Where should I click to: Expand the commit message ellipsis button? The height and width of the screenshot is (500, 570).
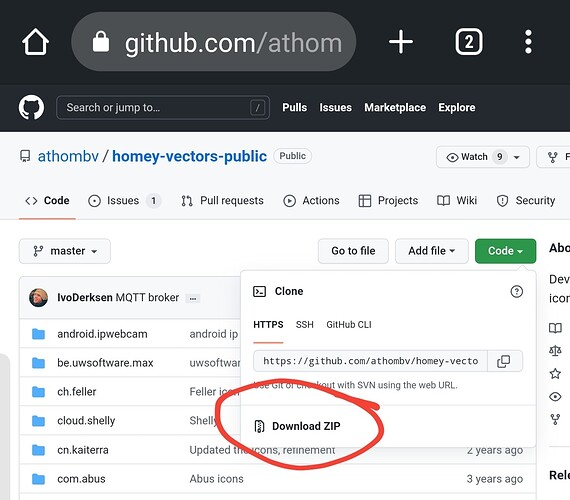pos(193,299)
